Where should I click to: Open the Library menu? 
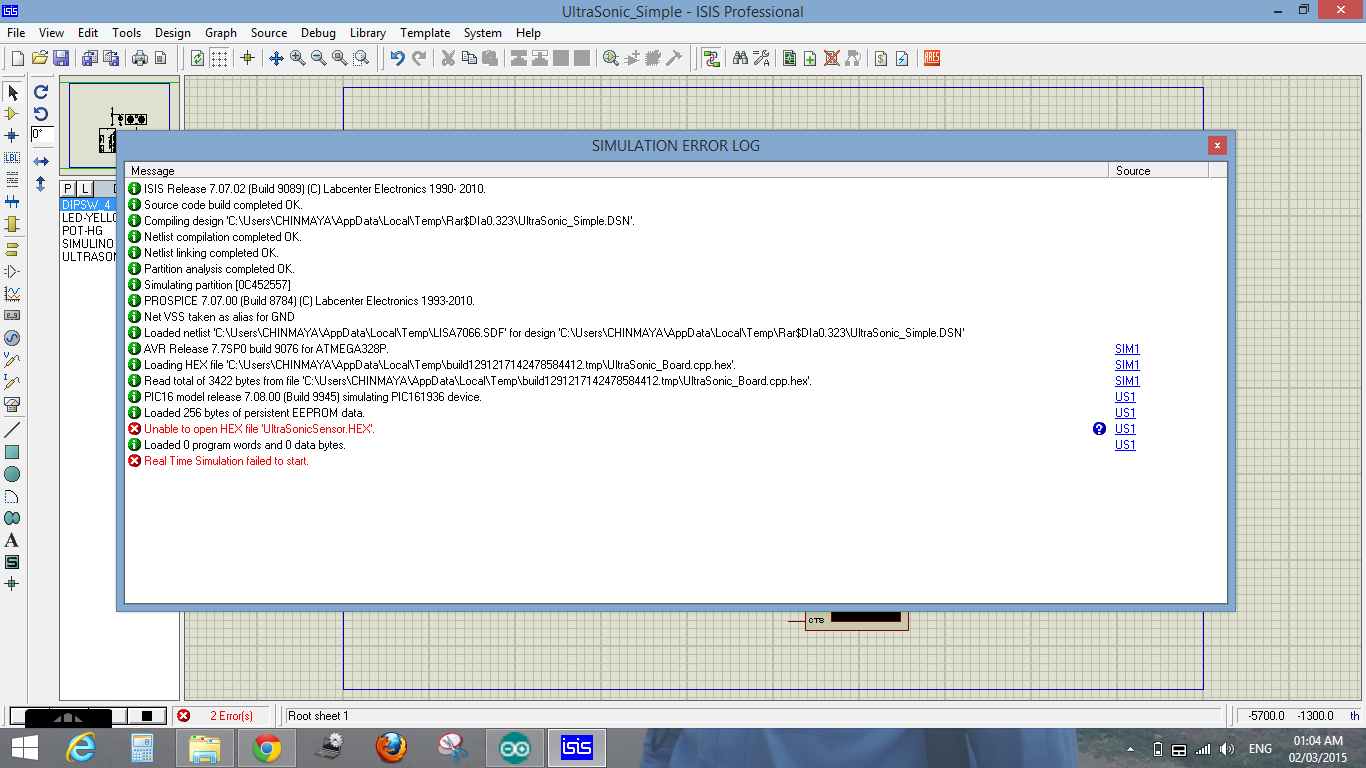tap(368, 33)
